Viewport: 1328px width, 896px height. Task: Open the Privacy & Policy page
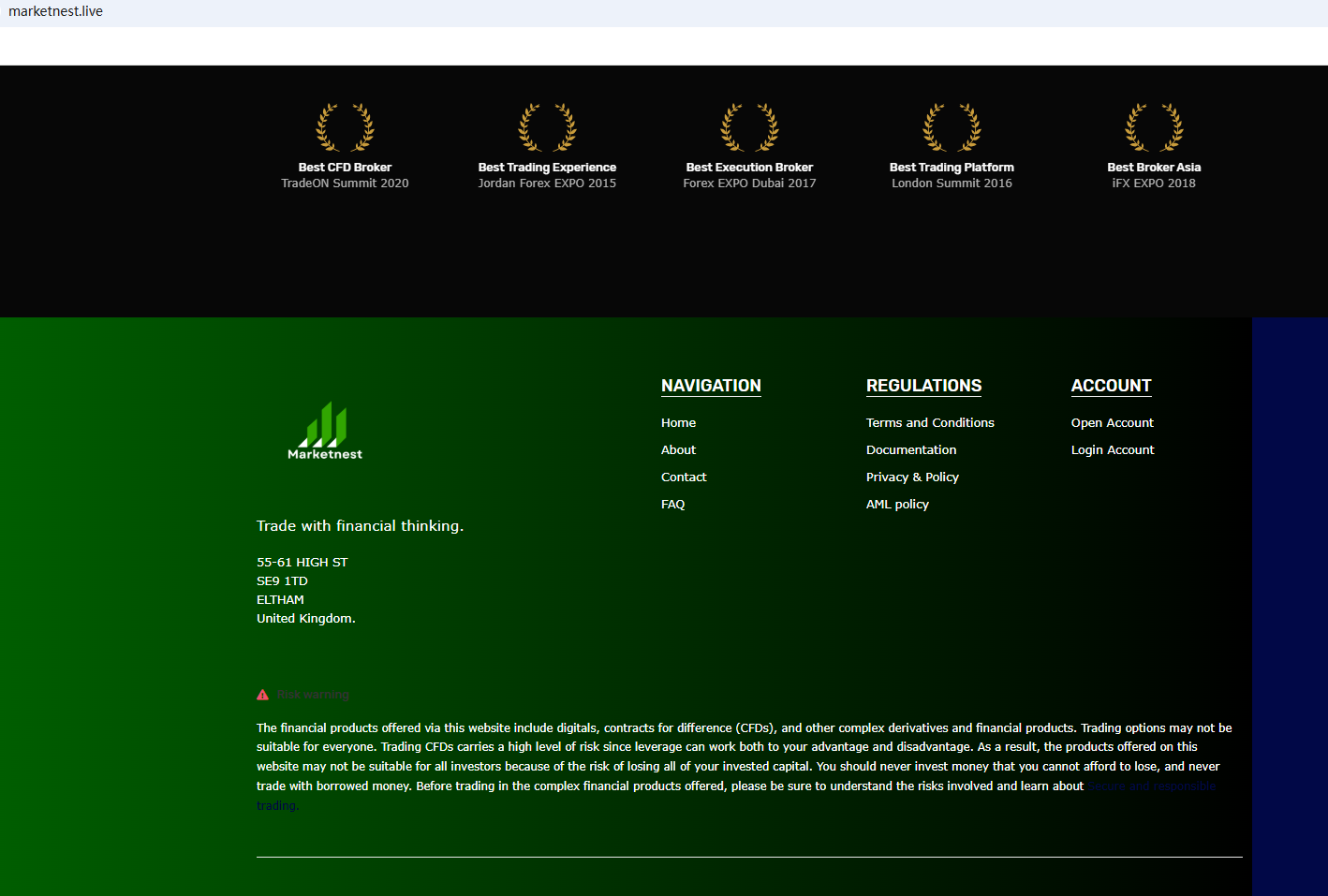click(912, 477)
